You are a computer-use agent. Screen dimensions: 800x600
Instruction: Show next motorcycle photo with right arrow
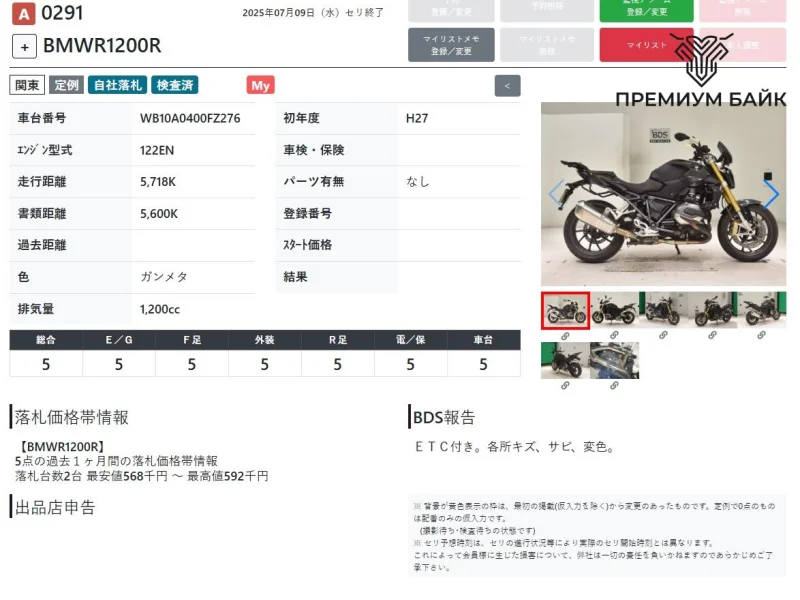pyautogui.click(x=771, y=194)
